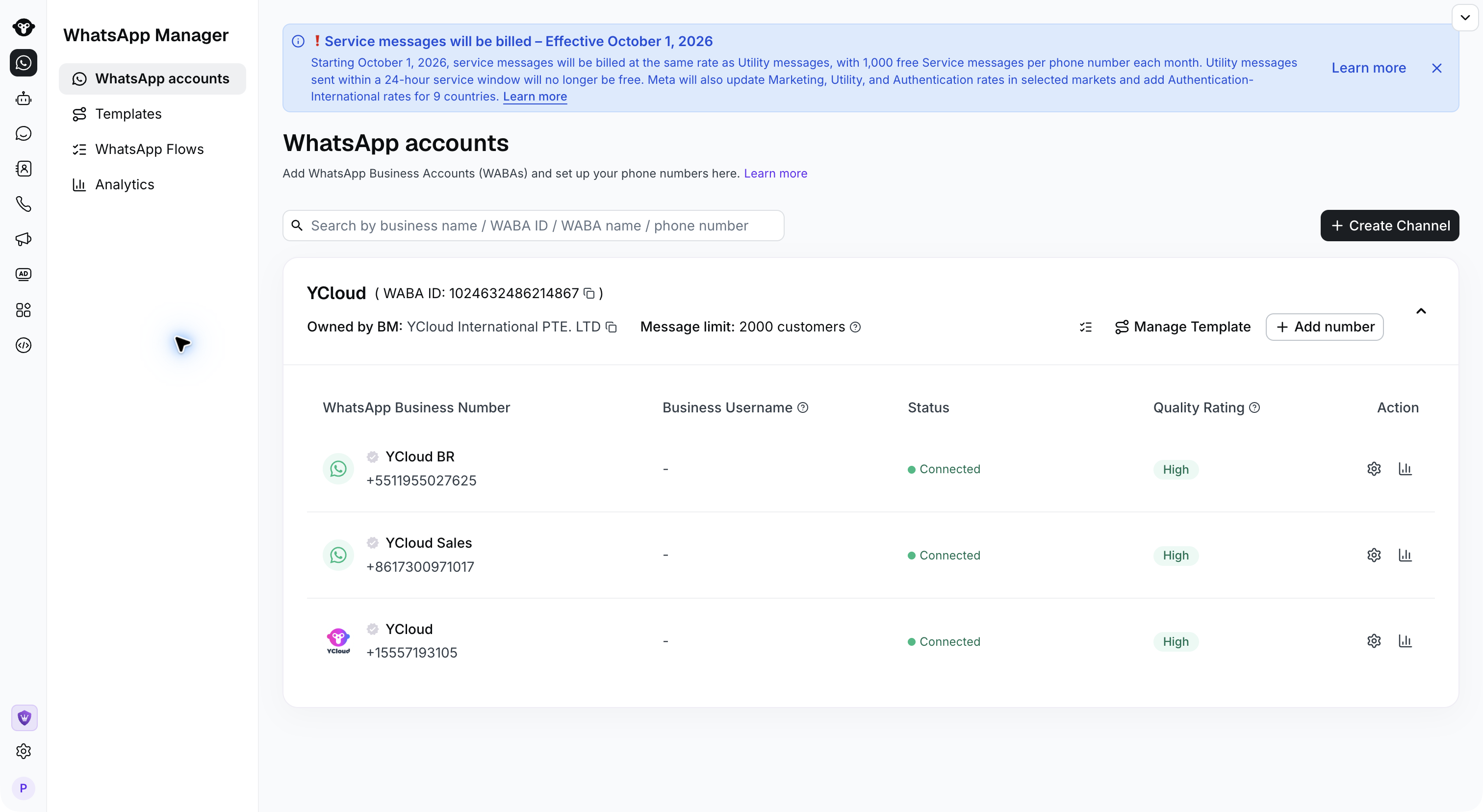Open settings gear for YCloud Sales number

(x=1374, y=556)
